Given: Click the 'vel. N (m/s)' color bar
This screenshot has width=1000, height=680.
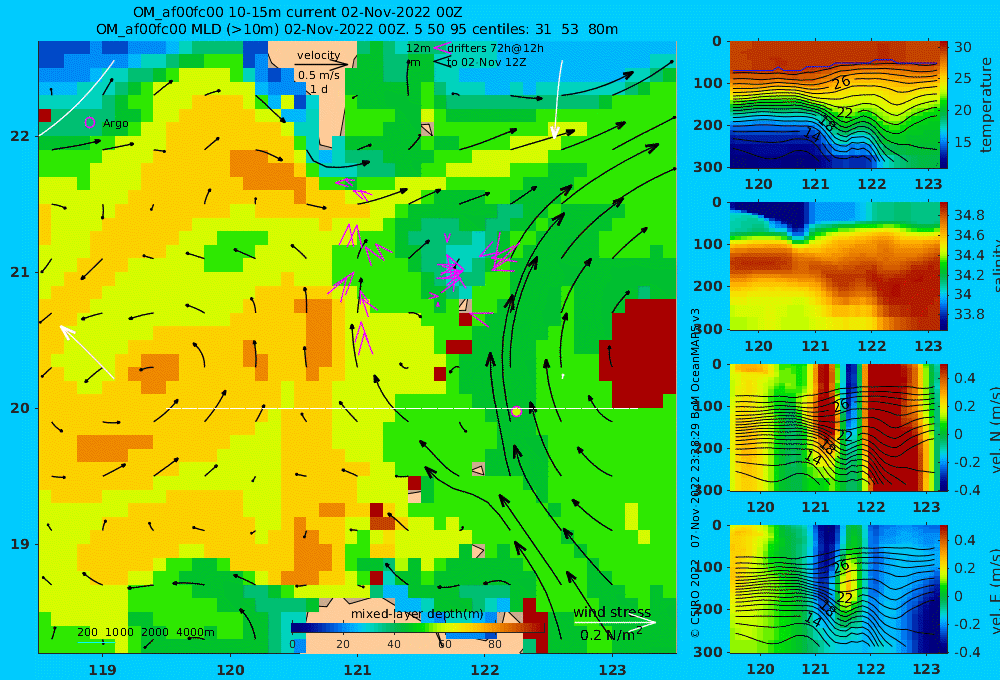Looking at the screenshot, I should click(944, 427).
